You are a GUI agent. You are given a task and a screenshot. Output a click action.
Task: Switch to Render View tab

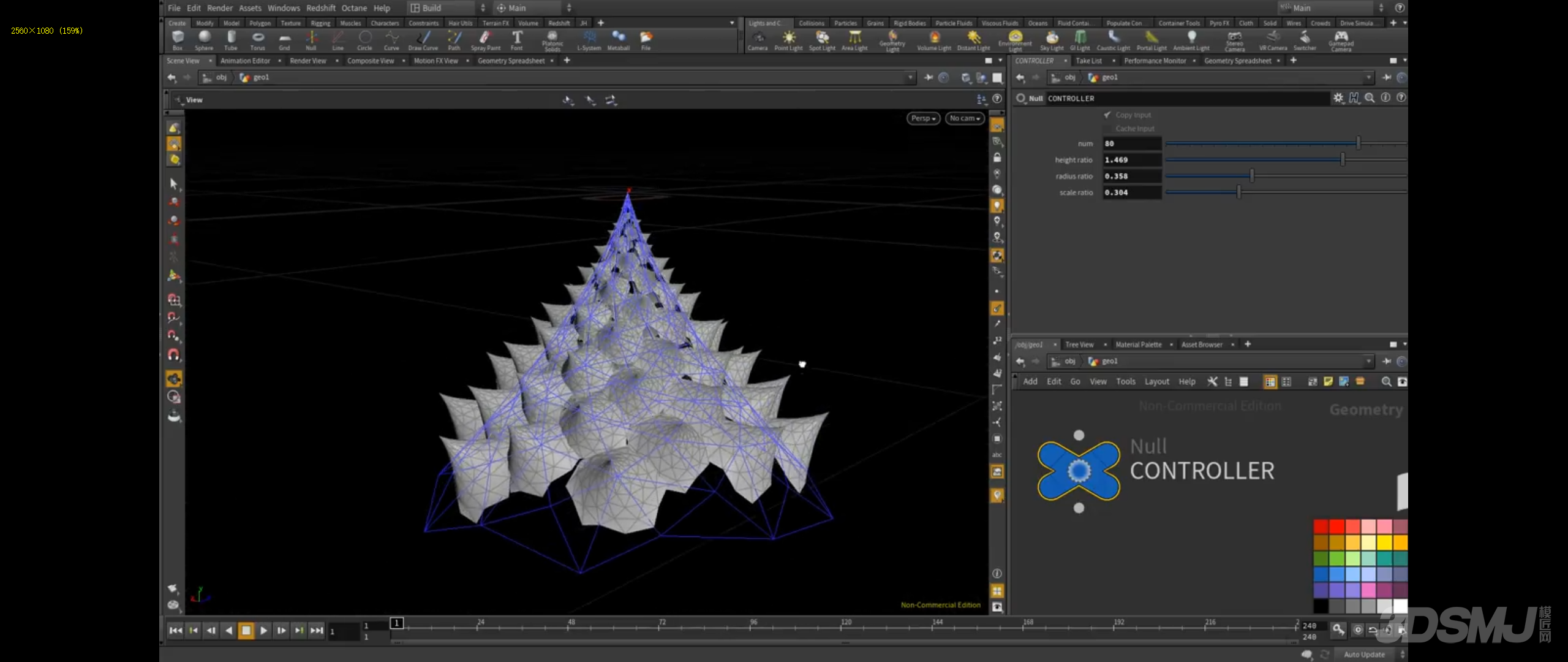308,61
